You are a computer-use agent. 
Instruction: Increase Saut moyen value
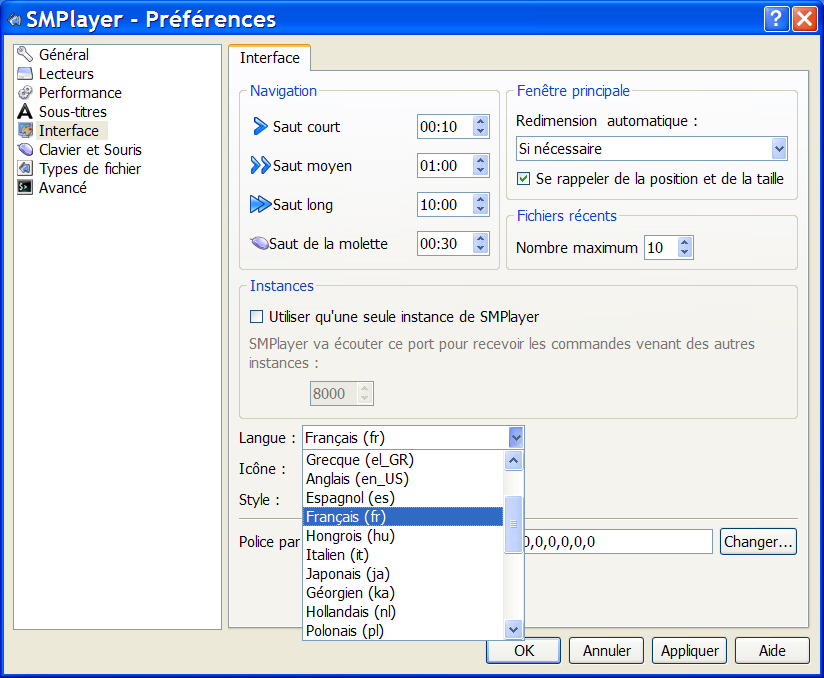[480, 160]
